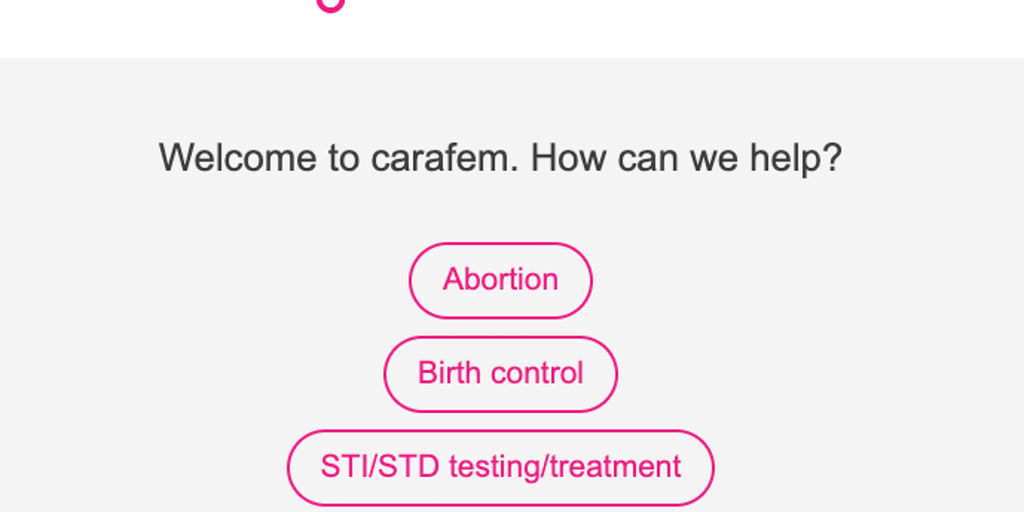Click the "How can we help?" question text
The width and height of the screenshot is (1024, 512).
coord(686,158)
